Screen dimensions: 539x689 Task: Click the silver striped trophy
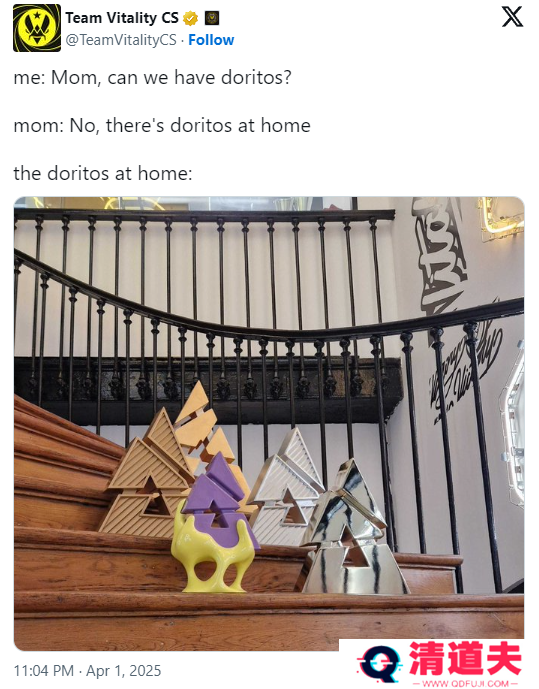tap(286, 483)
